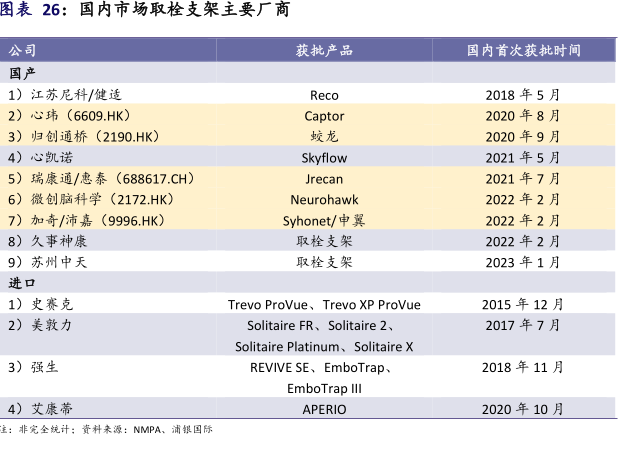Click the NMPA、浦银国际 source footnote
The width and height of the screenshot is (620, 450).
point(173,429)
